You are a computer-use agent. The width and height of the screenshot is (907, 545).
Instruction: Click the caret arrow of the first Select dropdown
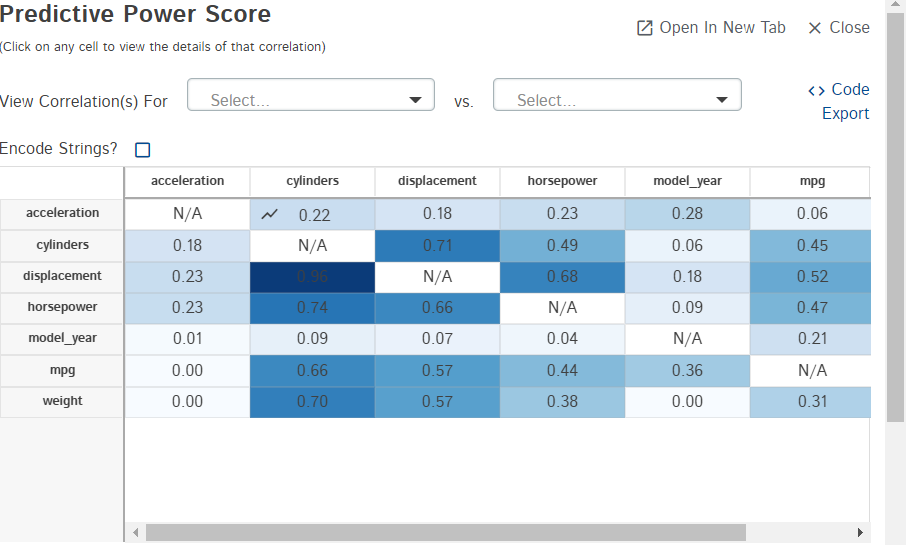click(415, 100)
